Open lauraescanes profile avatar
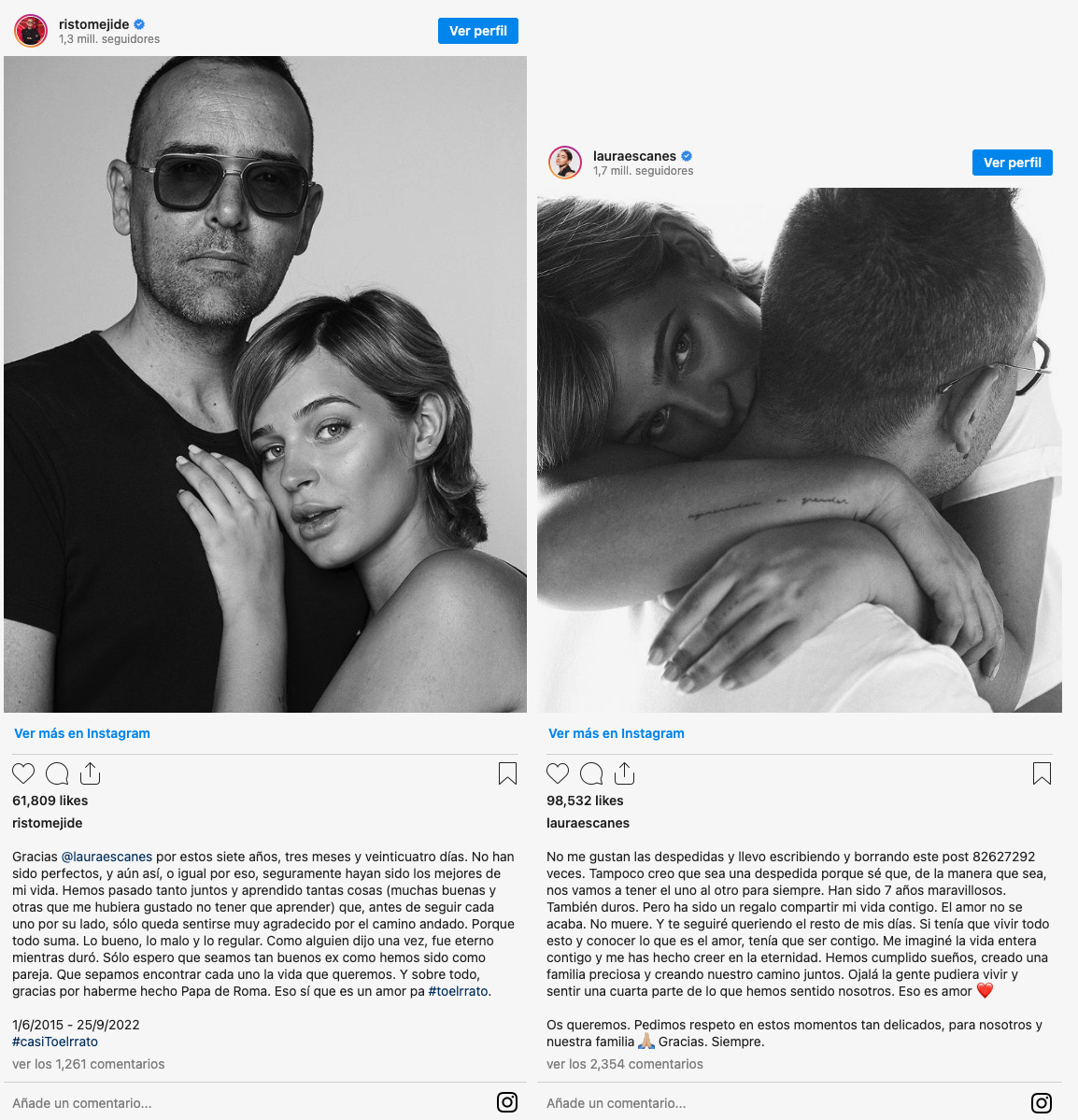Image resolution: width=1078 pixels, height=1120 pixels. pyautogui.click(x=565, y=163)
